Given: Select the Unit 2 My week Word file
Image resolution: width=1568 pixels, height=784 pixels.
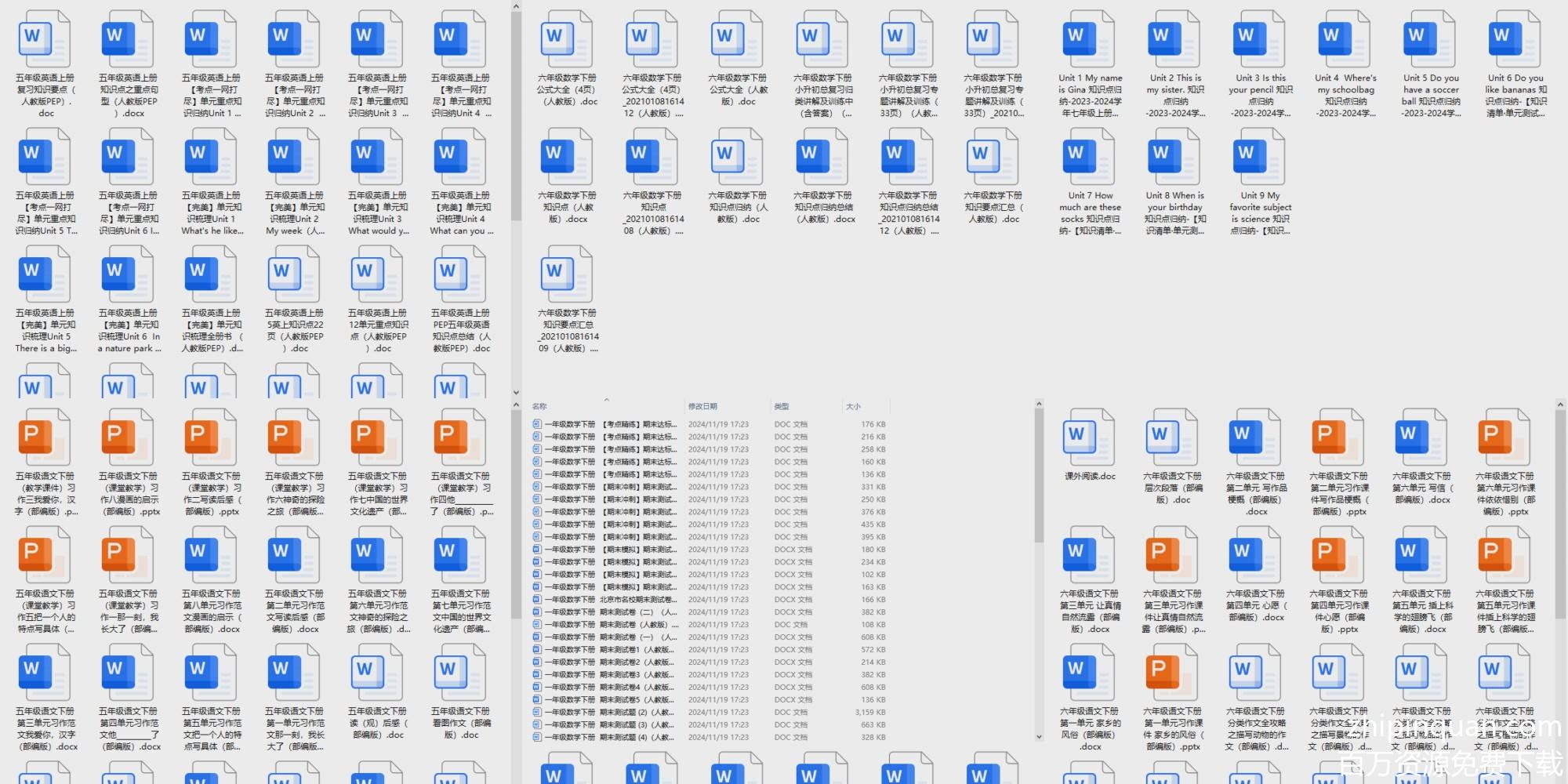Looking at the screenshot, I should point(294,157).
